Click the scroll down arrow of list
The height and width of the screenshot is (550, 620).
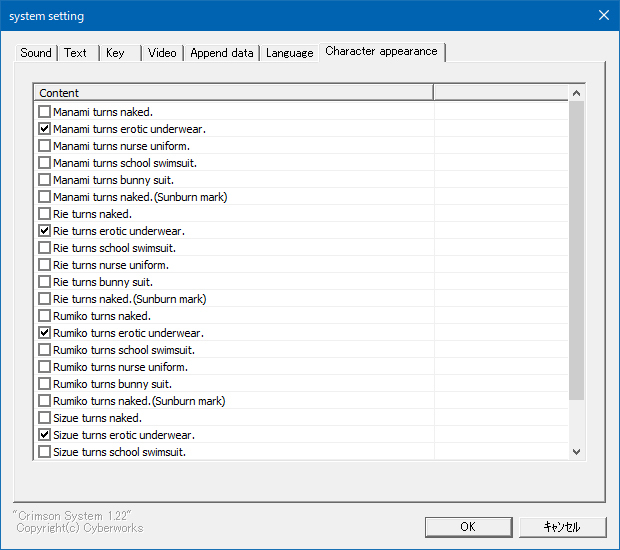point(577,452)
